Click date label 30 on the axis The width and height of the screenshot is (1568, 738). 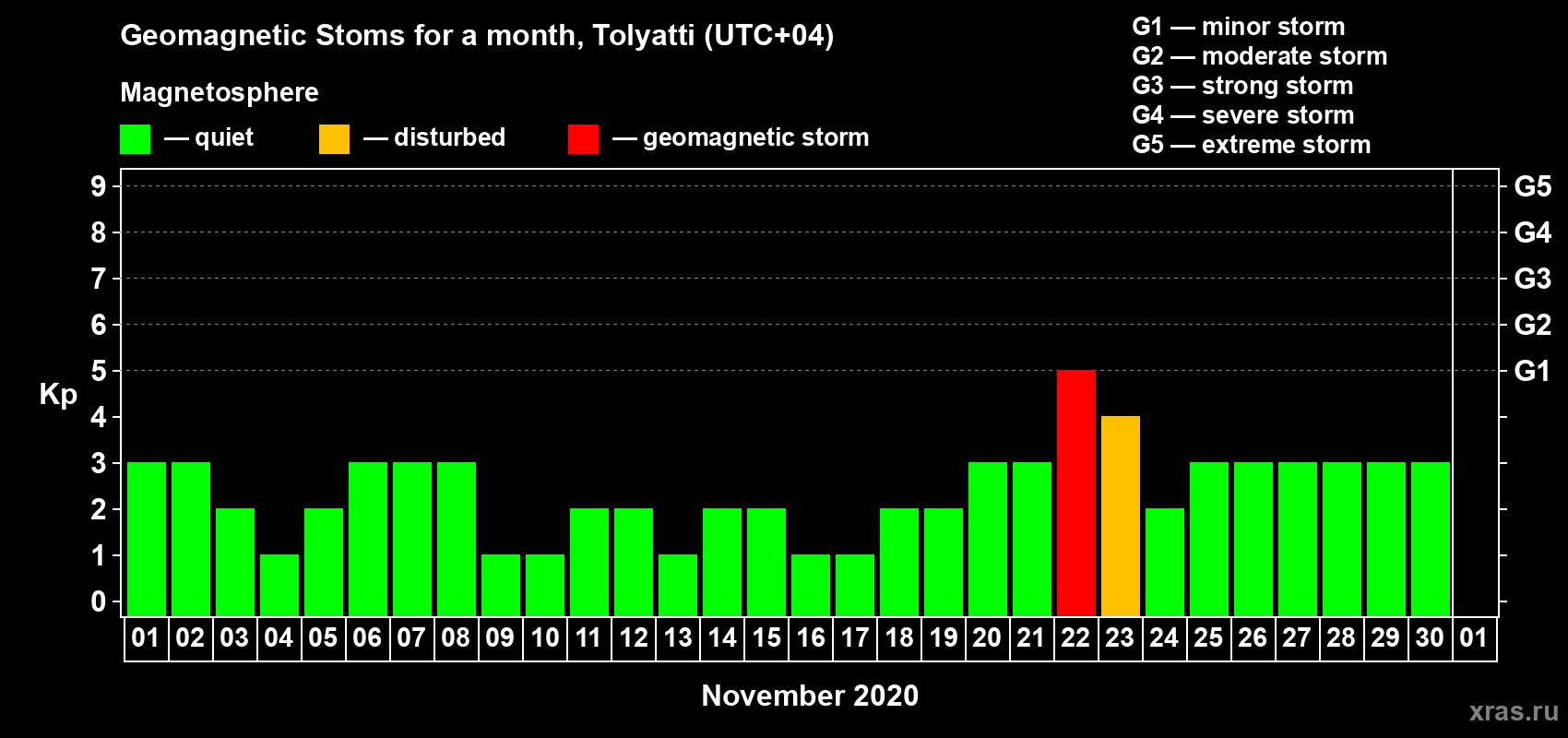[1430, 637]
